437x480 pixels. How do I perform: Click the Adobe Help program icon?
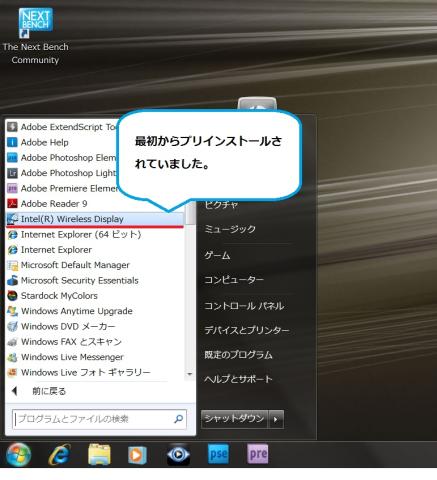[x=12, y=142]
